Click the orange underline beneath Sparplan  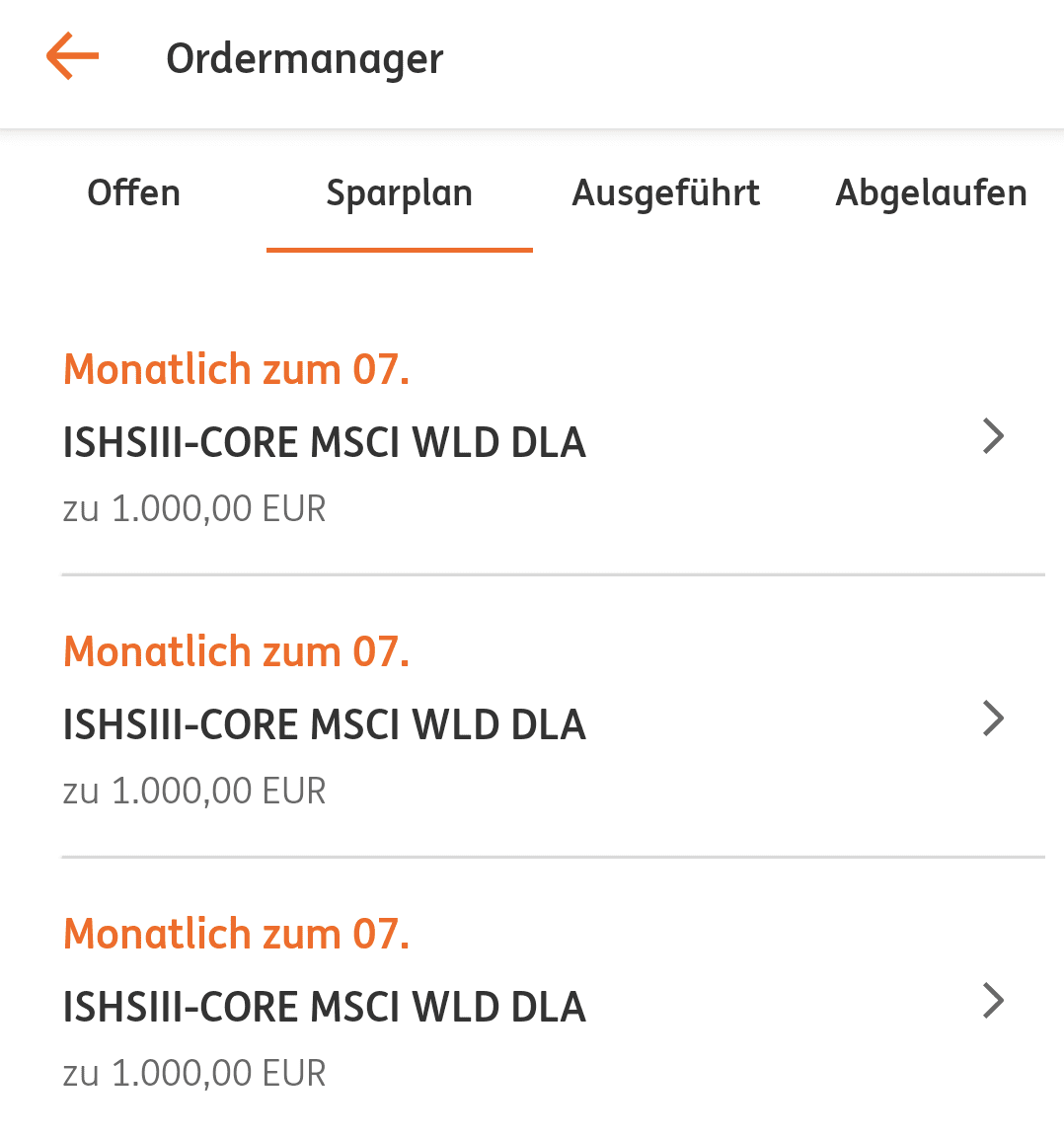pos(399,250)
